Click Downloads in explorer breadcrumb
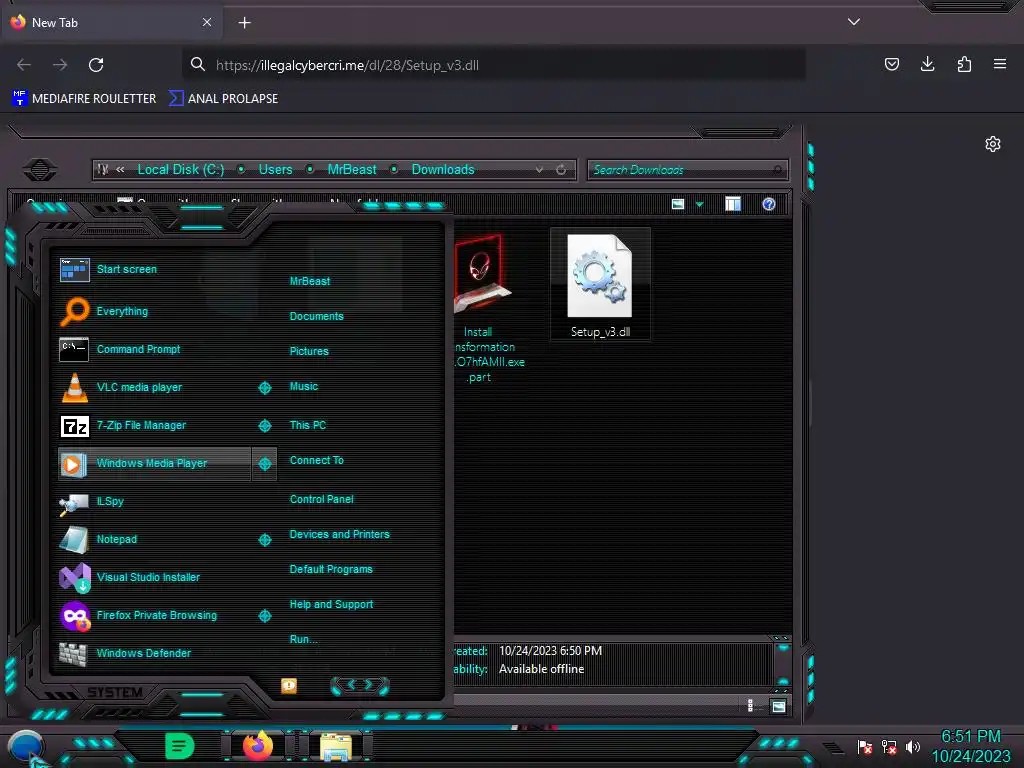This screenshot has height=768, width=1024. (x=443, y=170)
